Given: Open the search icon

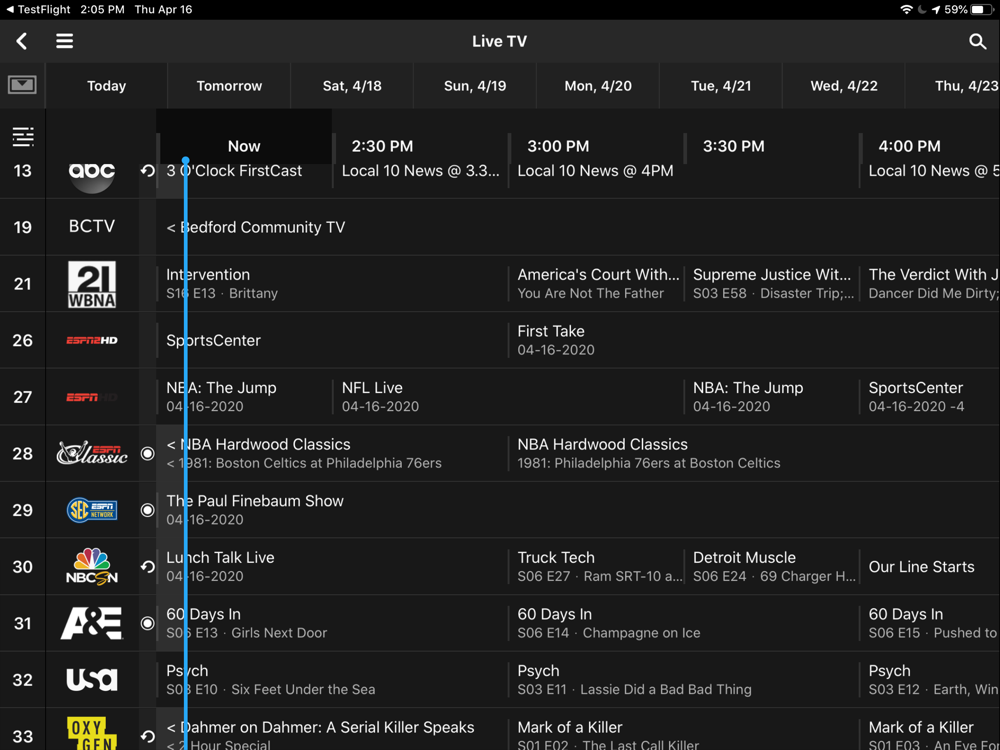Looking at the screenshot, I should coord(977,41).
